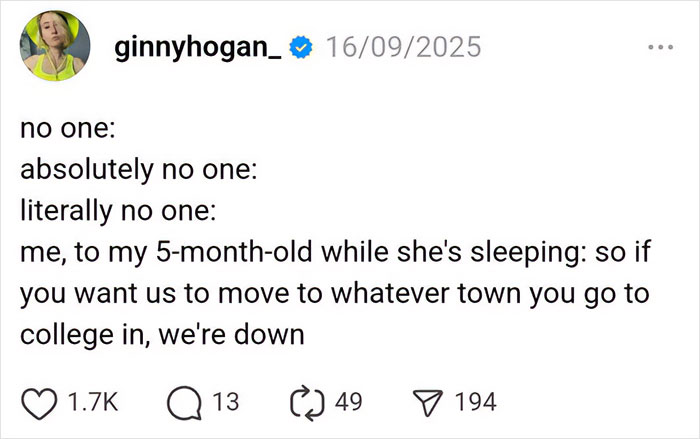Screen dimensions: 700x439
Task: Click the "literally no one:" line
Action: coord(118,211)
